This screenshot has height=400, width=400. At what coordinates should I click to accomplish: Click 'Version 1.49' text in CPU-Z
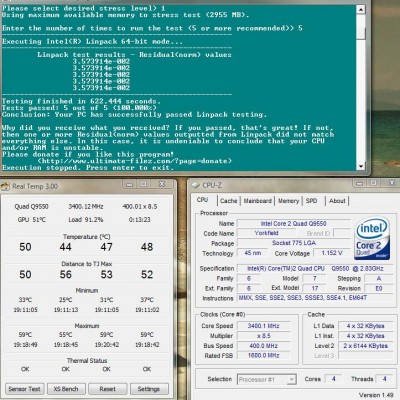point(376,395)
